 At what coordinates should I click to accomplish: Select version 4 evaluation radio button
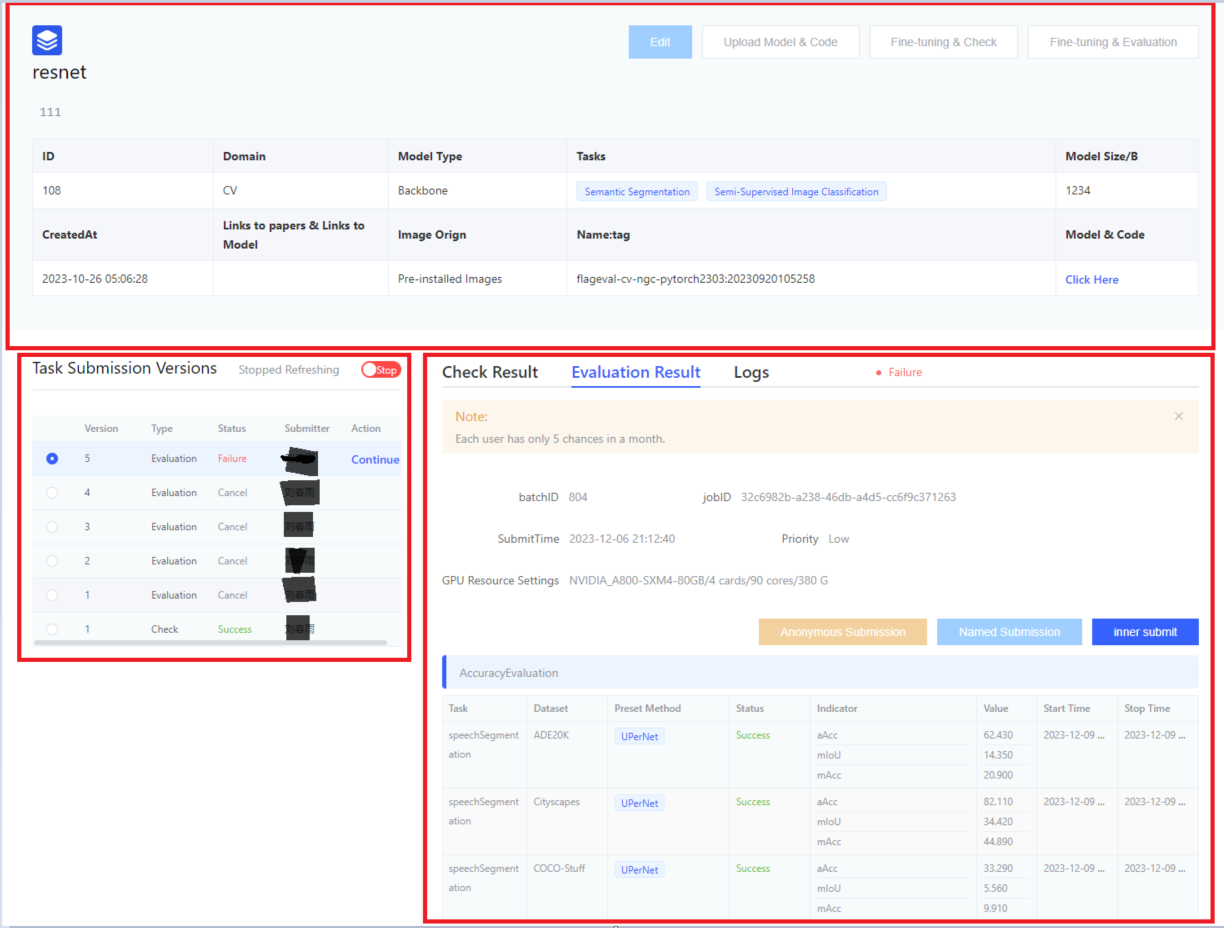pos(52,493)
